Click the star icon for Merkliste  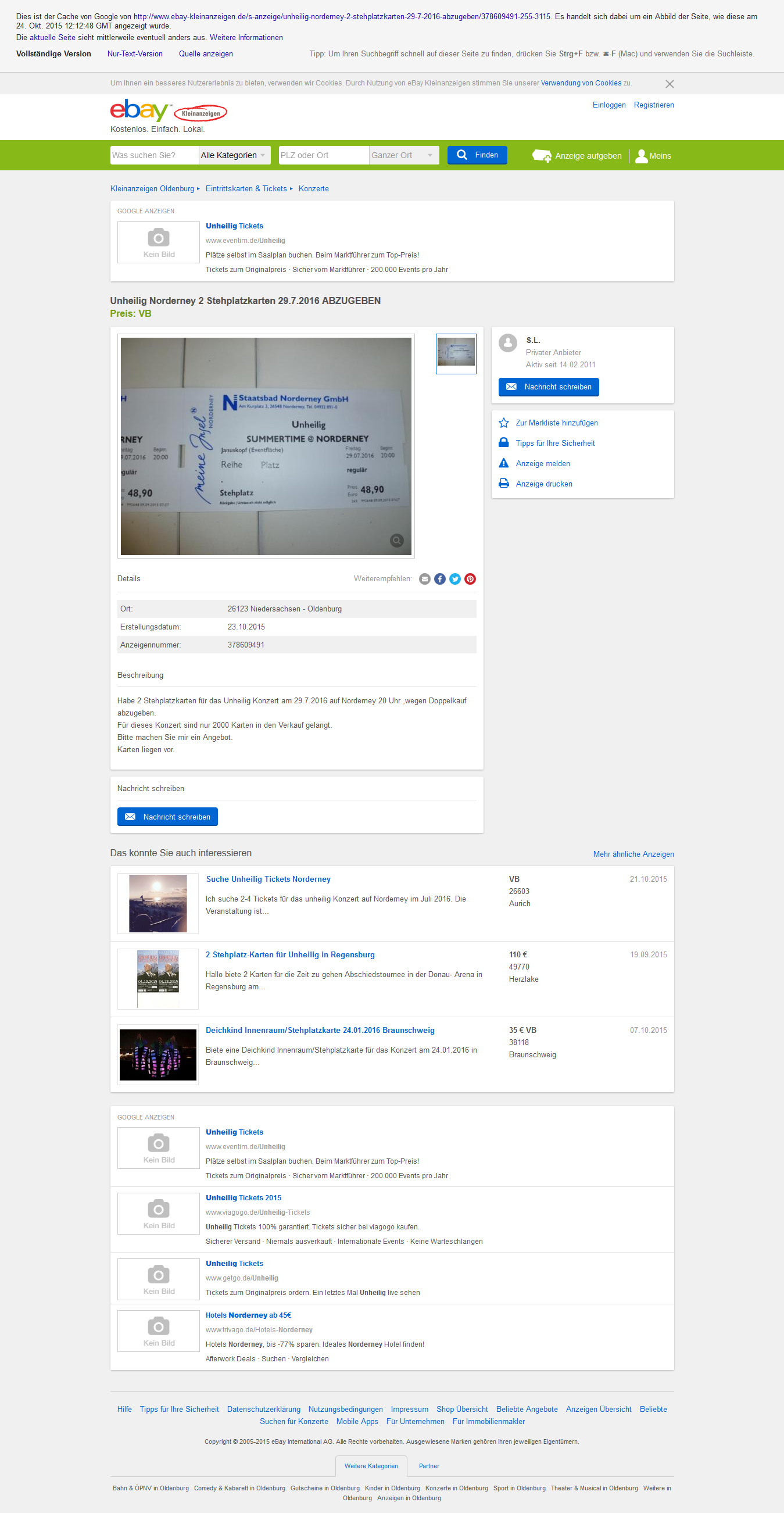[x=504, y=423]
